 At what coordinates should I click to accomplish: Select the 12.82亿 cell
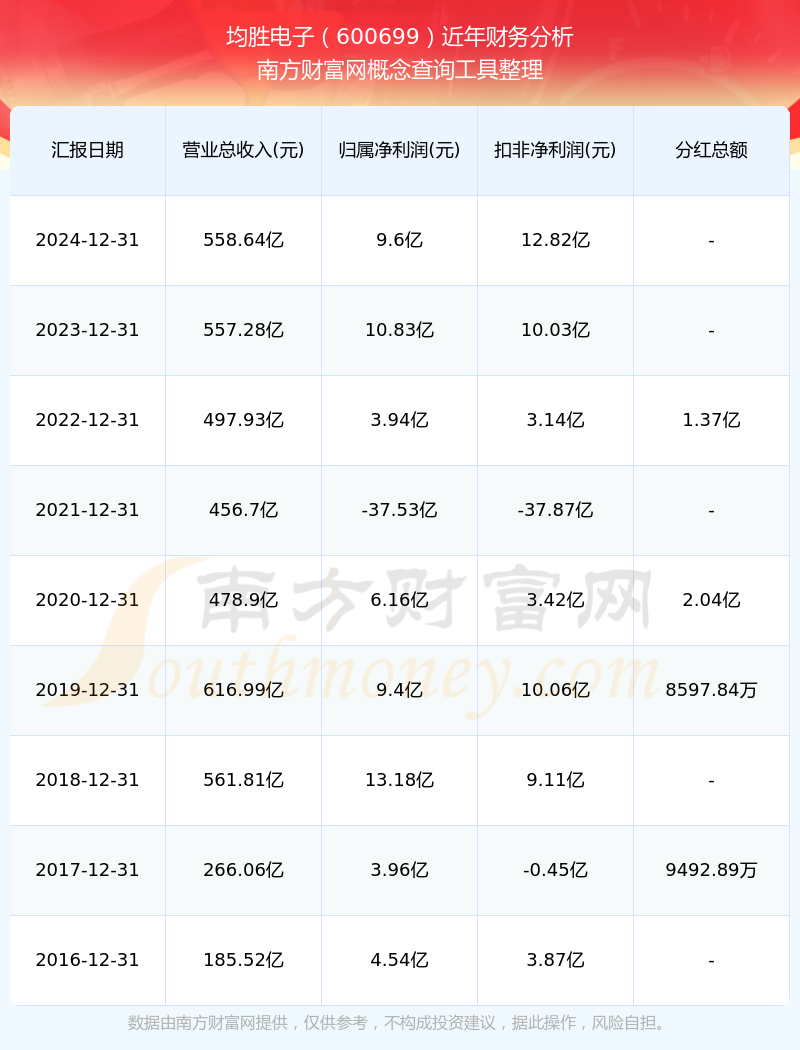click(556, 240)
